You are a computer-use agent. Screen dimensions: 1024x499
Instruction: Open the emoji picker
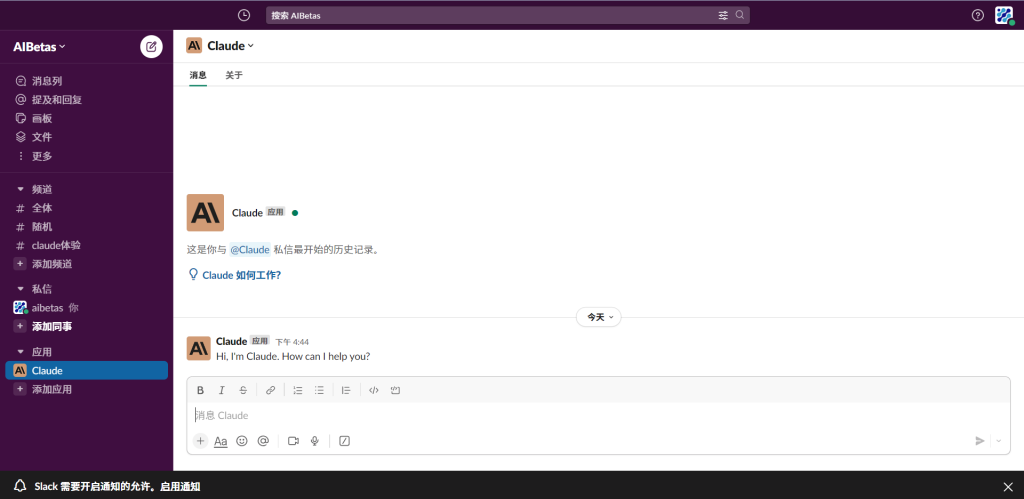242,441
